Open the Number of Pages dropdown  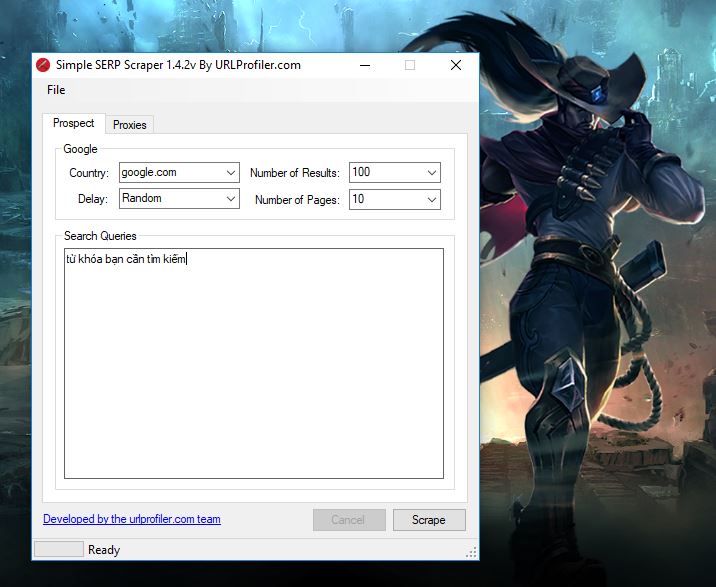coord(395,199)
